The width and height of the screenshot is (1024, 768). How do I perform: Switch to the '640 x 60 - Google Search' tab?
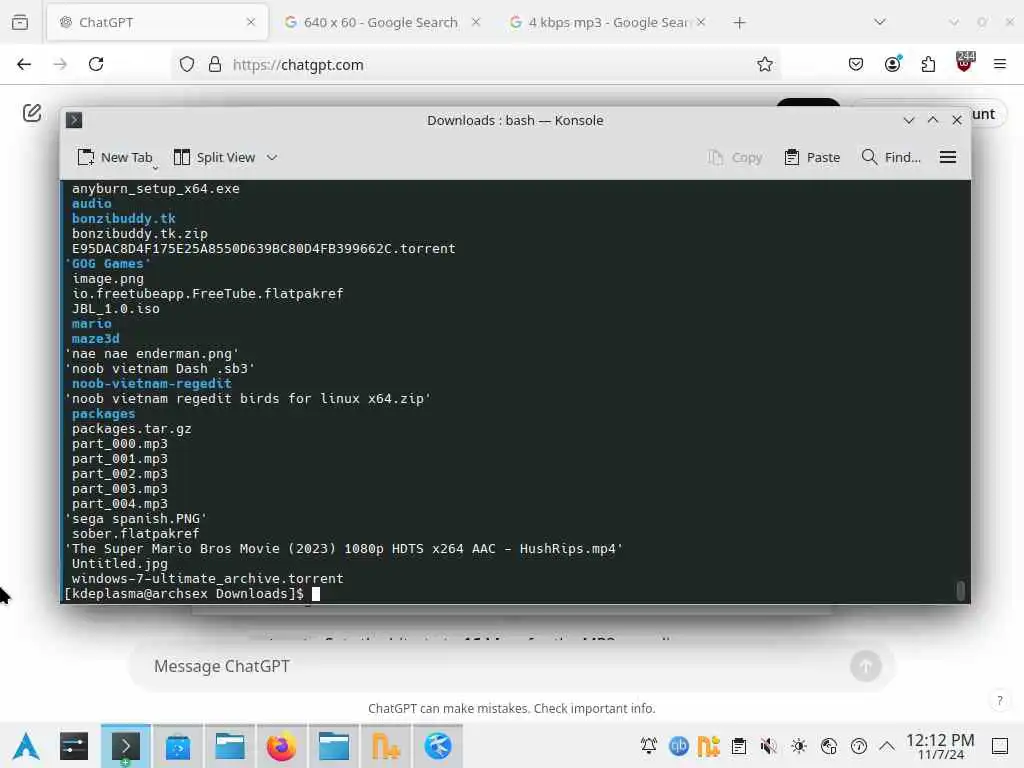pyautogui.click(x=381, y=22)
